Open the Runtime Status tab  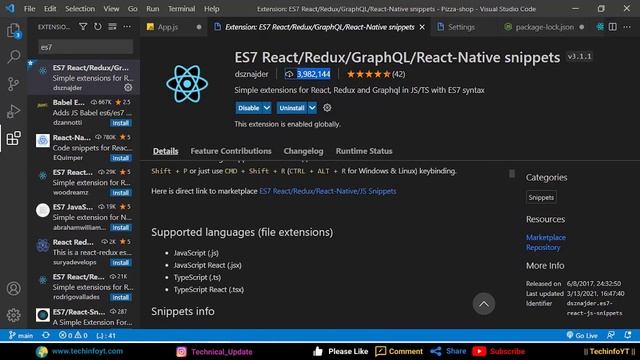click(x=364, y=151)
